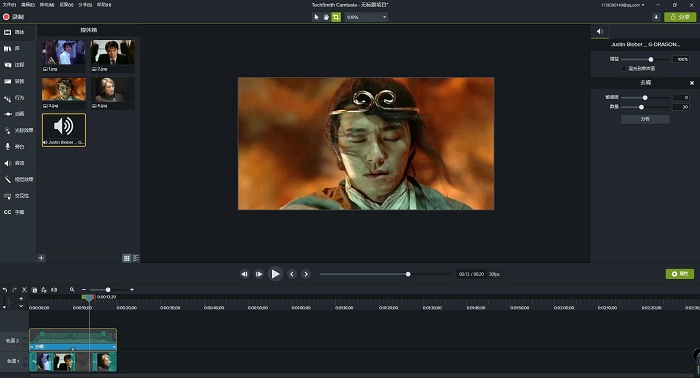Open the Modify (修改) menu
Image resolution: width=700 pixels, height=378 pixels.
(x=47, y=4)
